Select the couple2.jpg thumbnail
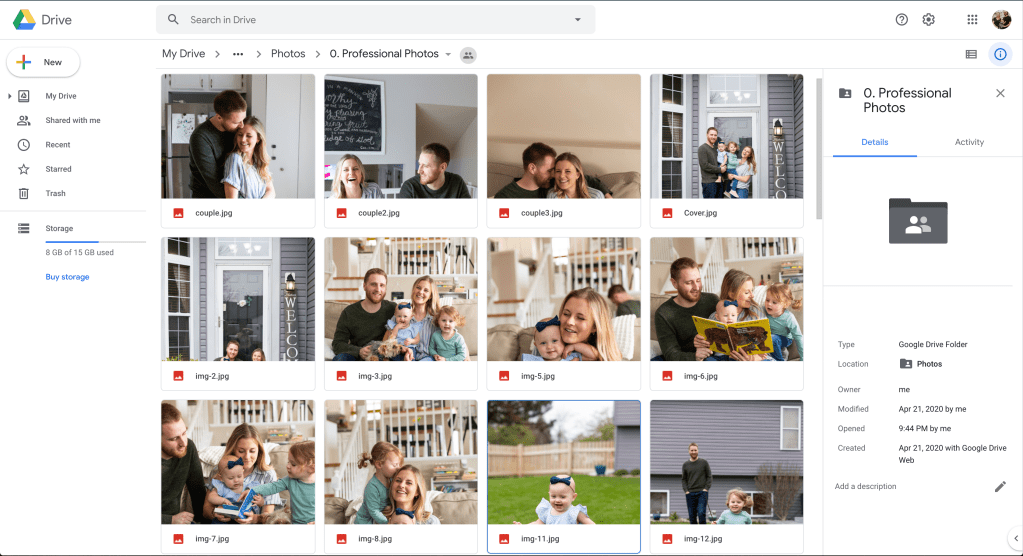Image resolution: width=1023 pixels, height=556 pixels. [x=400, y=137]
